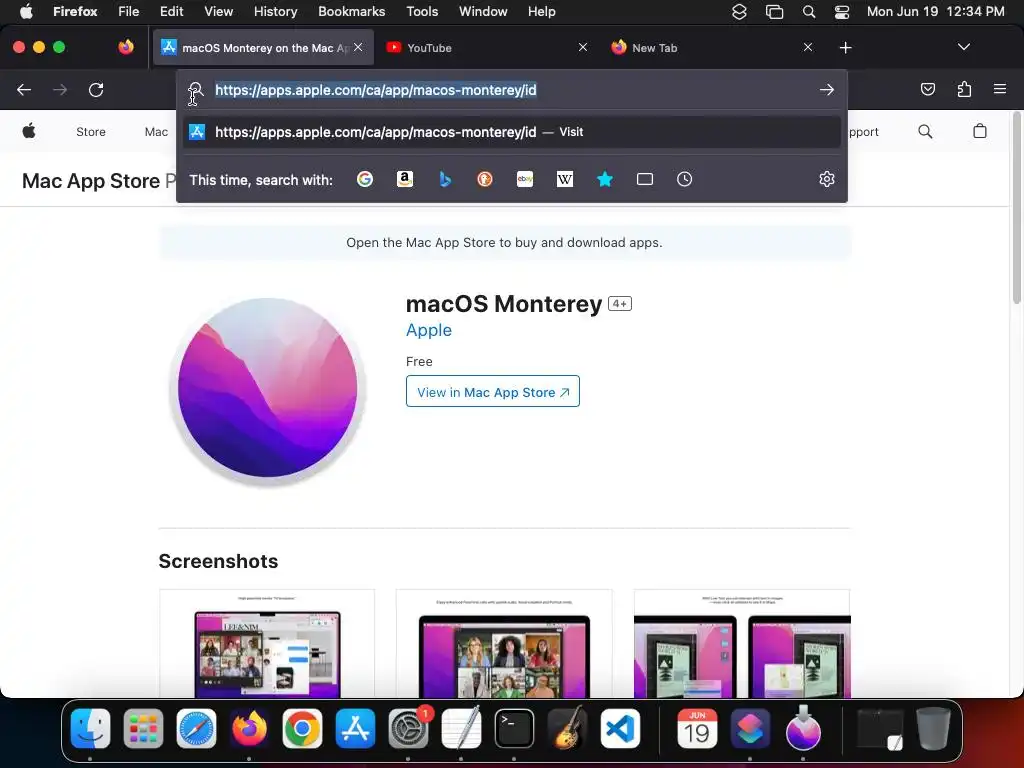Click the macOS Monterey app icon image
The height and width of the screenshot is (768, 1024).
coord(267,390)
